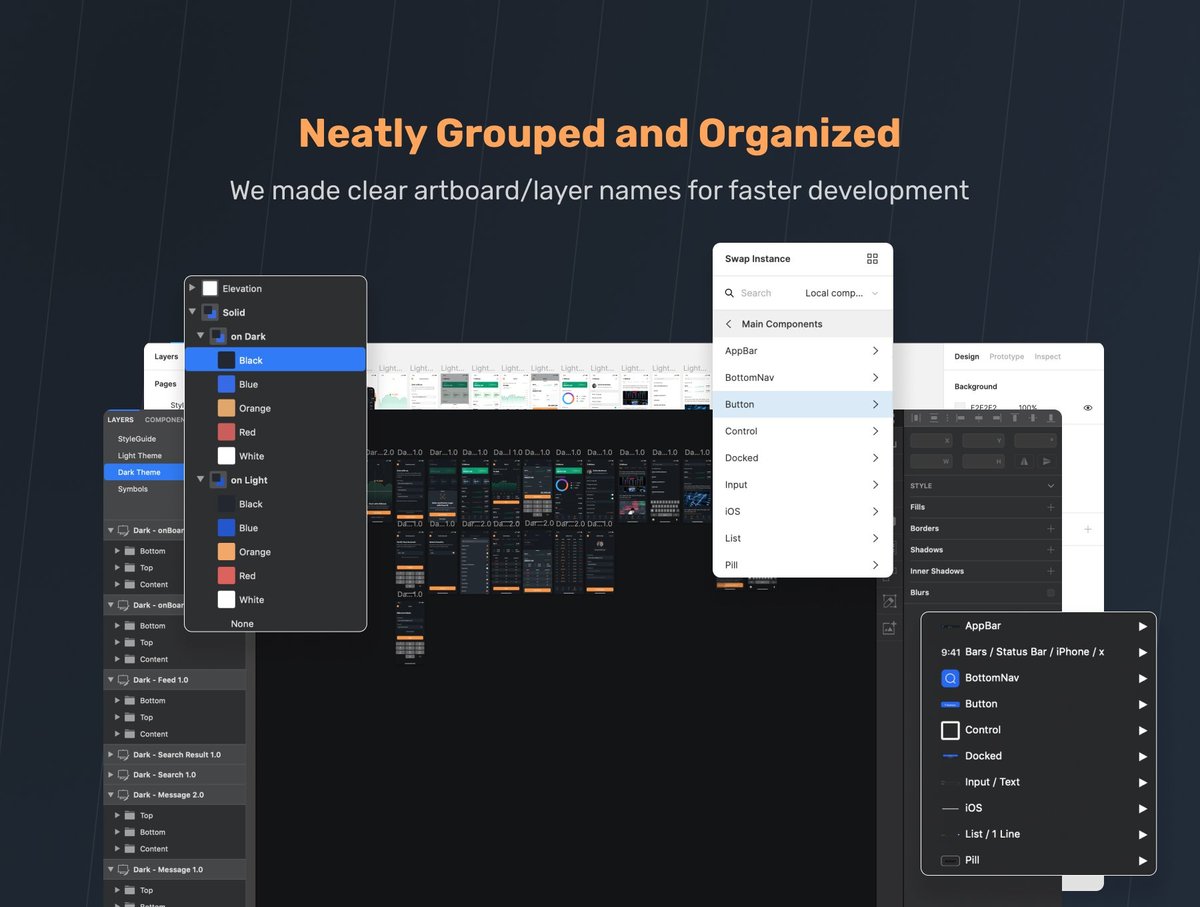The image size is (1200, 907).
Task: Pick the Orange swatch under on Dark
Action: (x=227, y=408)
